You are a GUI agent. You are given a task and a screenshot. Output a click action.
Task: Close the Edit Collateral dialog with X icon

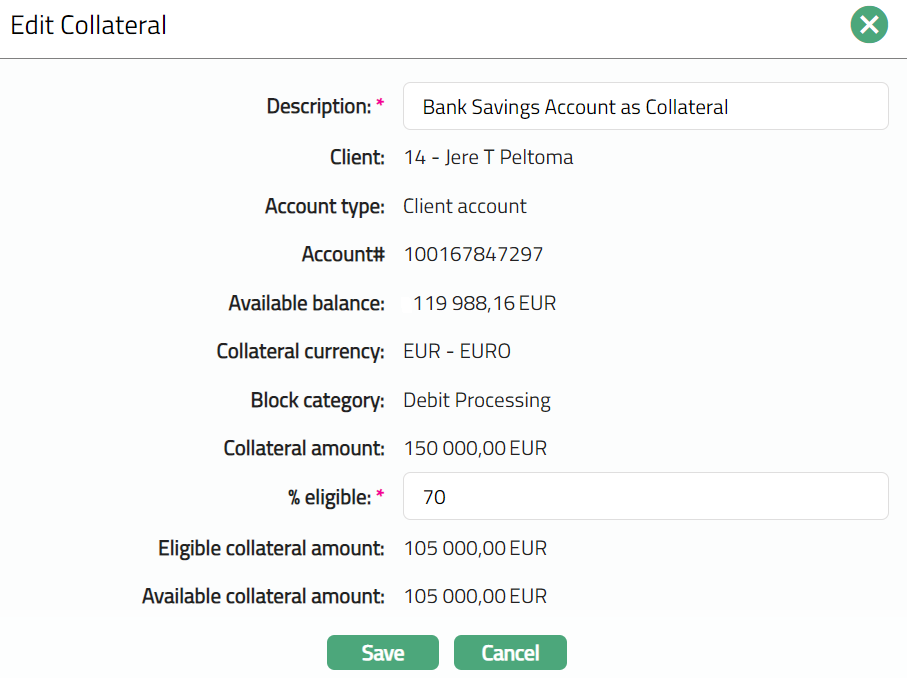coord(869,25)
